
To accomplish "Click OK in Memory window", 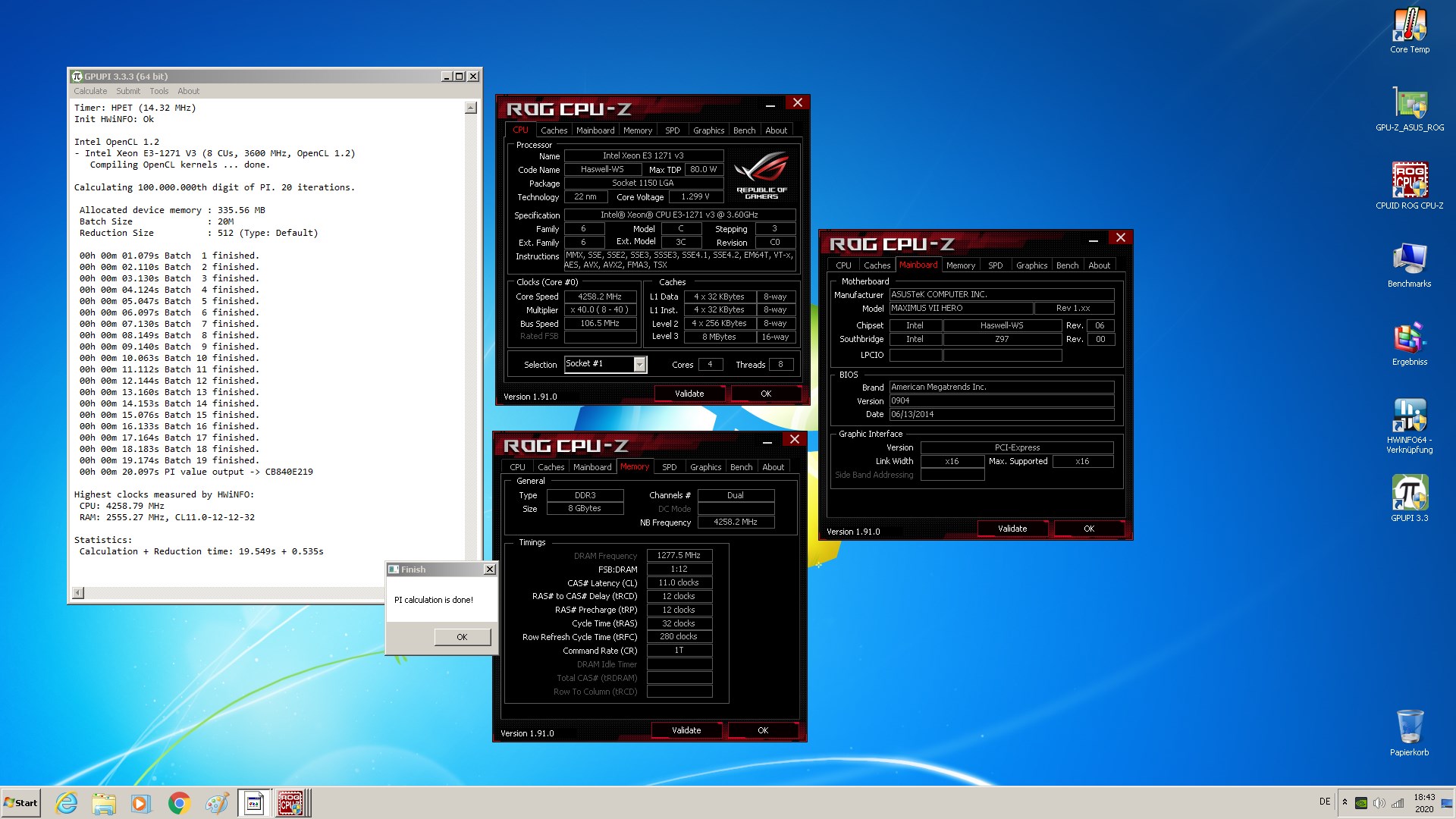I will pyautogui.click(x=763, y=730).
